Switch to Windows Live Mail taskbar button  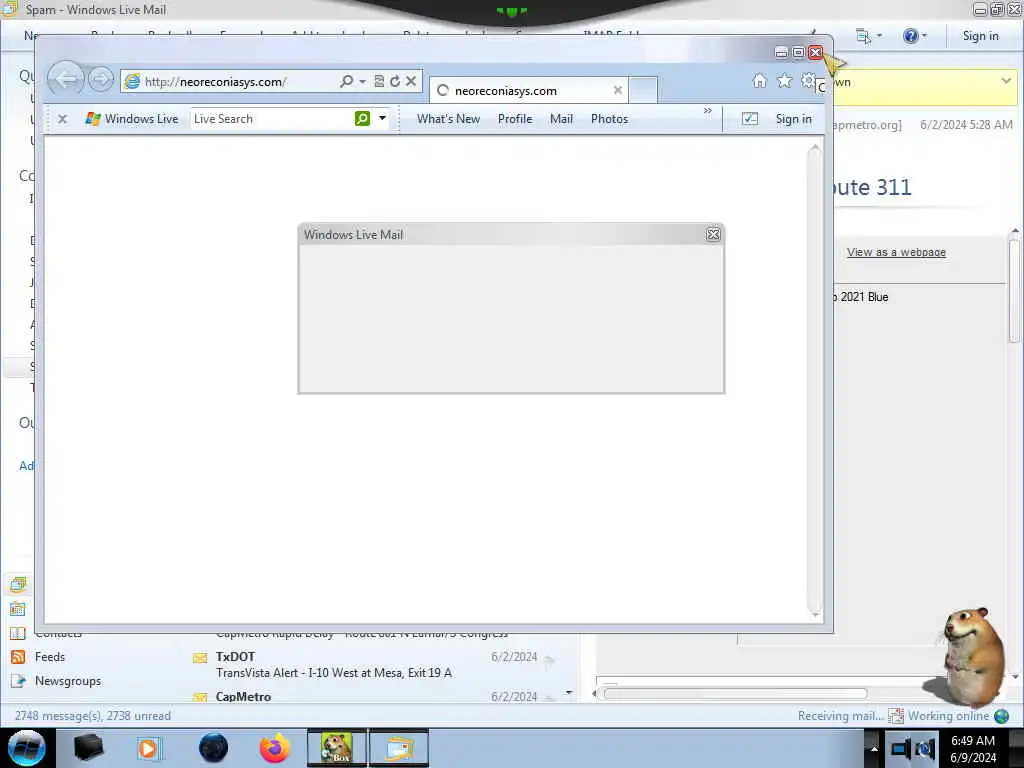click(x=399, y=748)
